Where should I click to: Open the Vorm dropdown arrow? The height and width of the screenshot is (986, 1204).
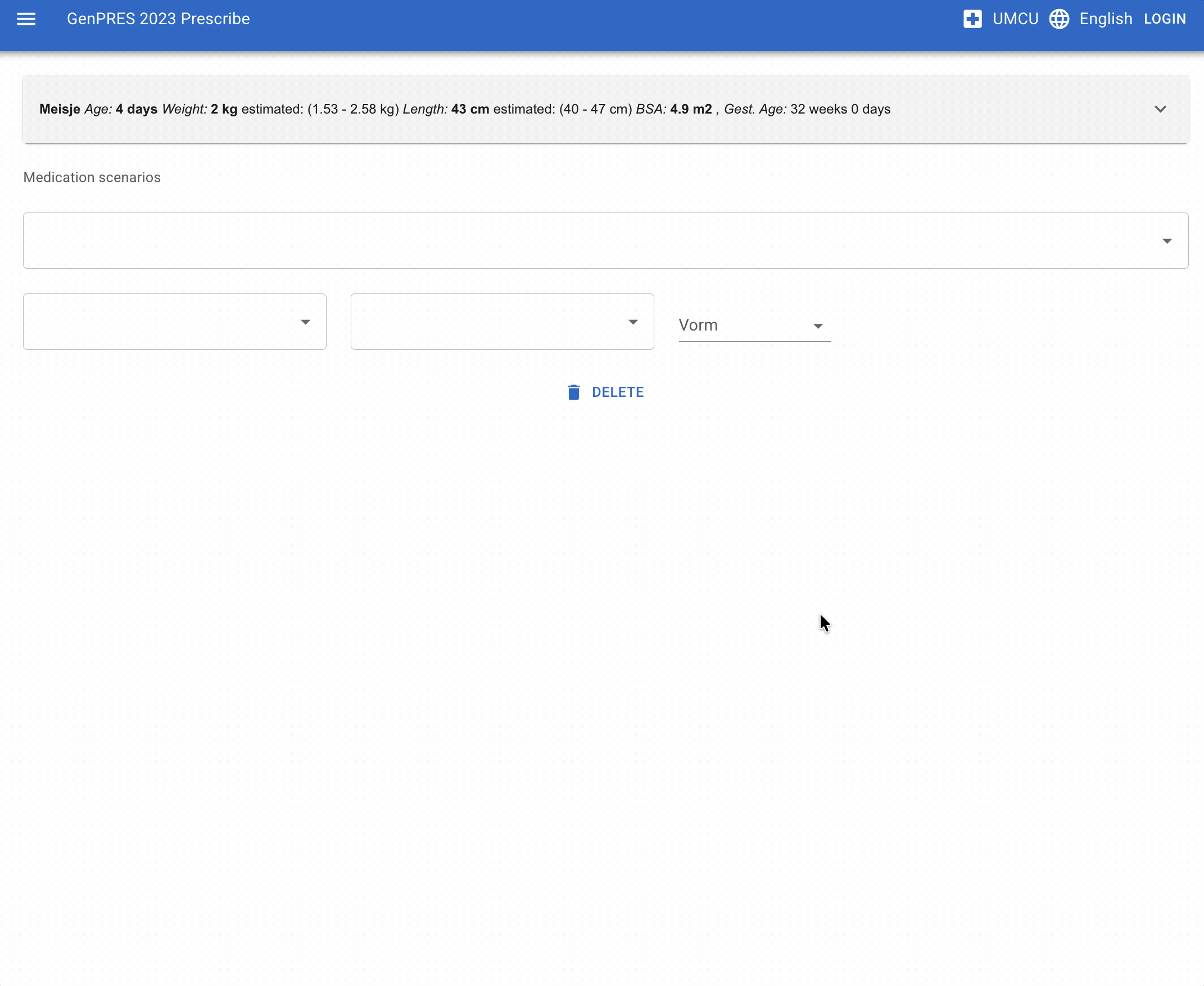tap(817, 326)
